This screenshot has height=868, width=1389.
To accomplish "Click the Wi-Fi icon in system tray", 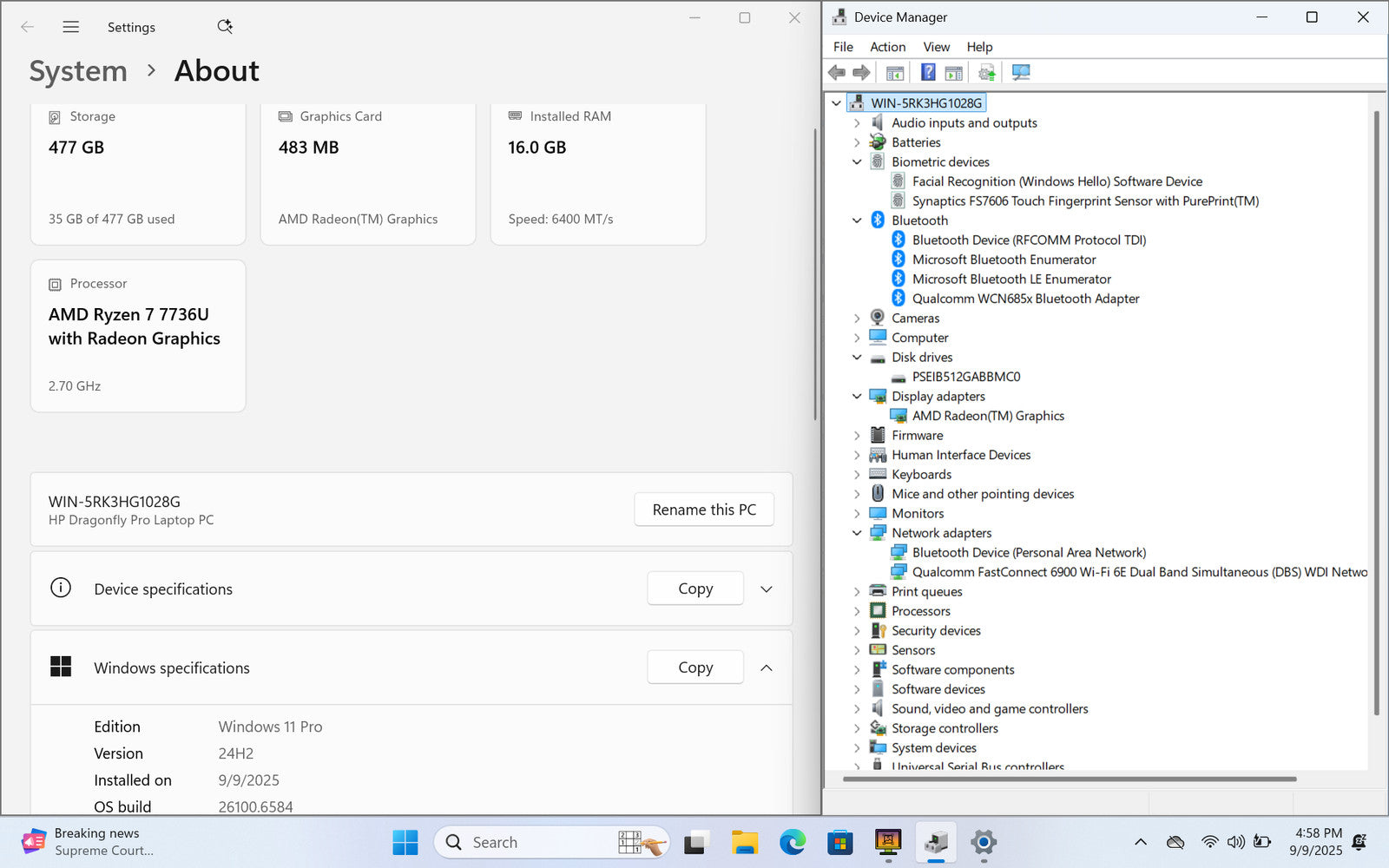I will 1209,842.
